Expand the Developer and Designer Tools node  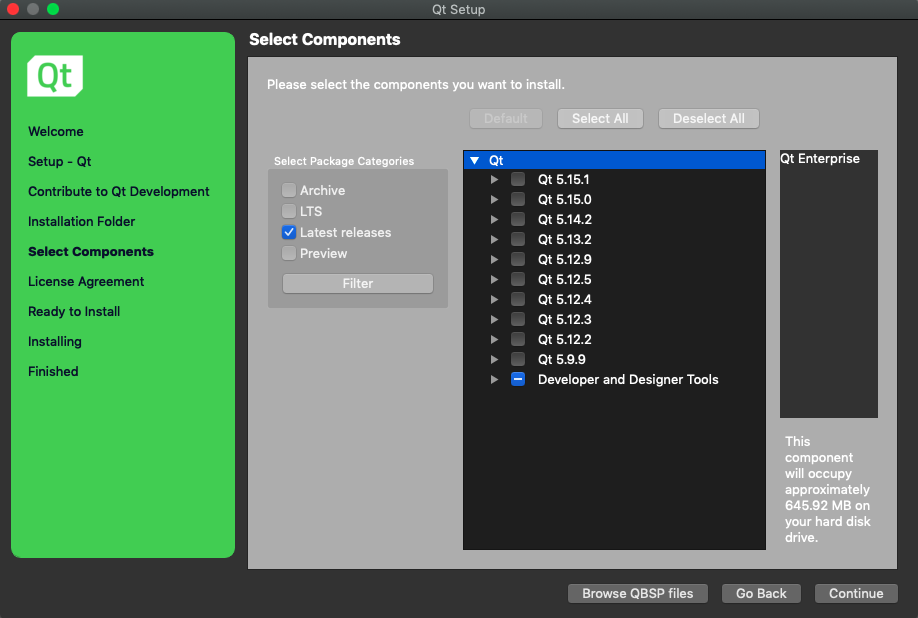(494, 380)
